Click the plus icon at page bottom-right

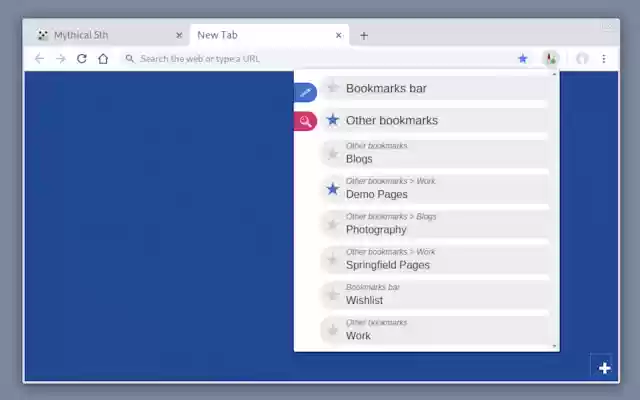click(x=604, y=368)
